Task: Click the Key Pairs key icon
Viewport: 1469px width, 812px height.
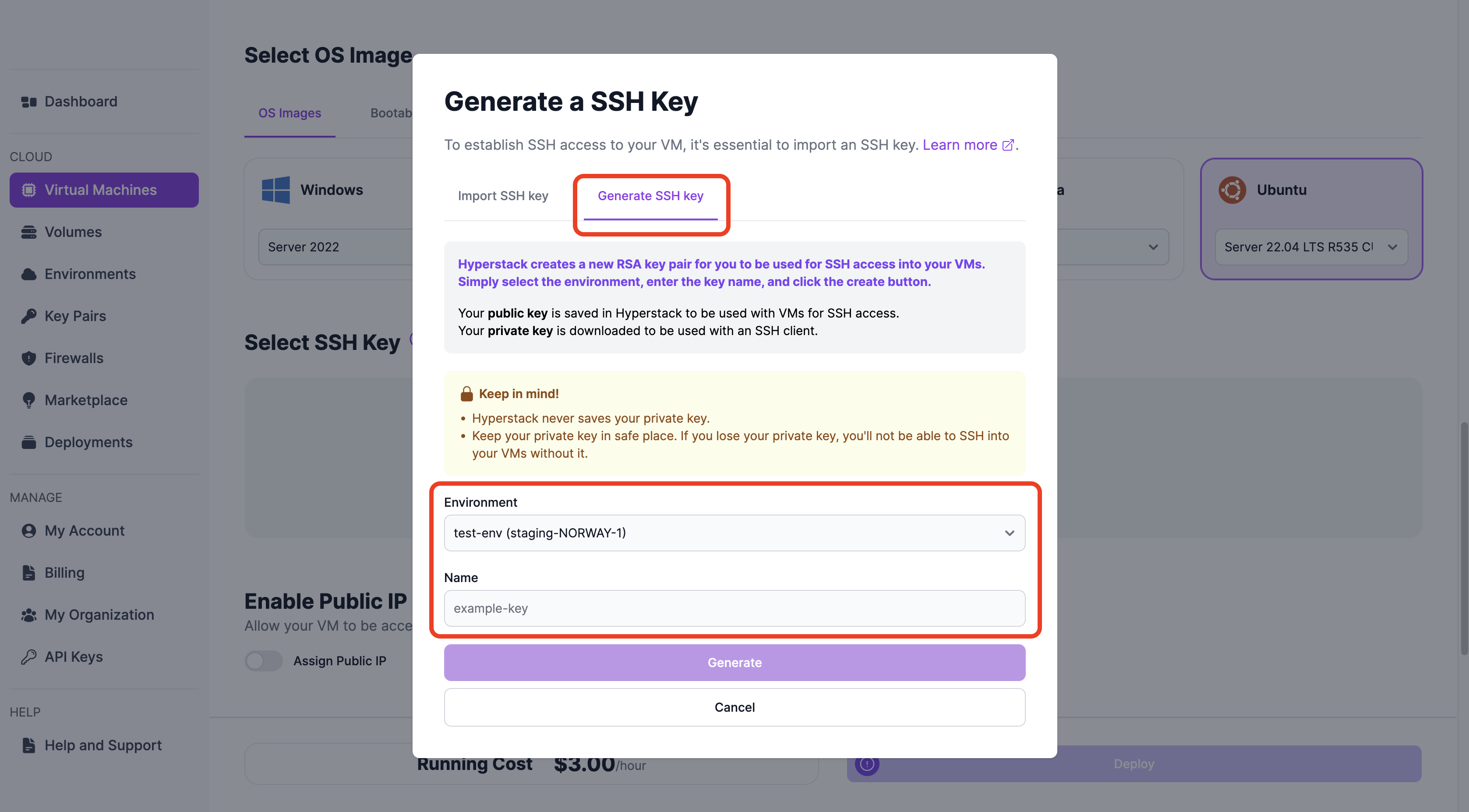Action: pos(28,317)
